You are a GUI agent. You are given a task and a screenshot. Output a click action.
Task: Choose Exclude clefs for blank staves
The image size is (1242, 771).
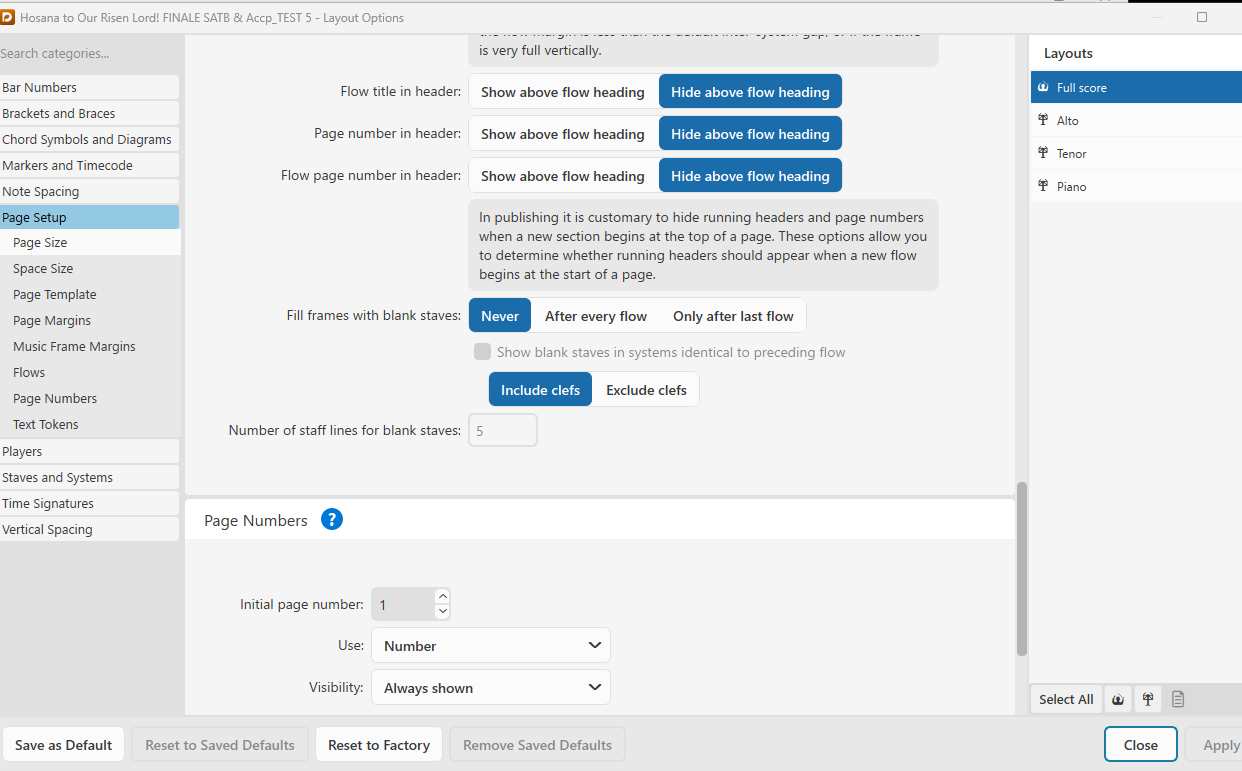pos(646,390)
